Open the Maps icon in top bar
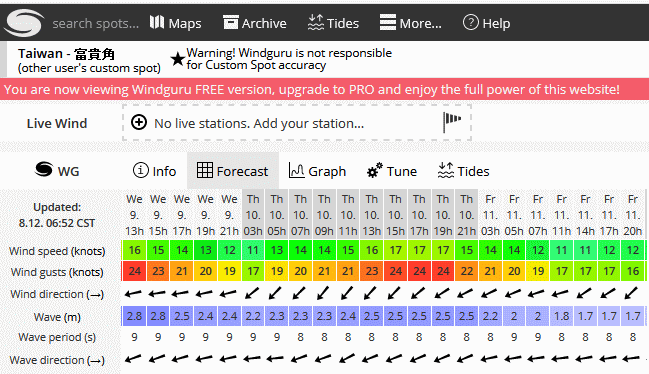The image size is (649, 374). 157,22
